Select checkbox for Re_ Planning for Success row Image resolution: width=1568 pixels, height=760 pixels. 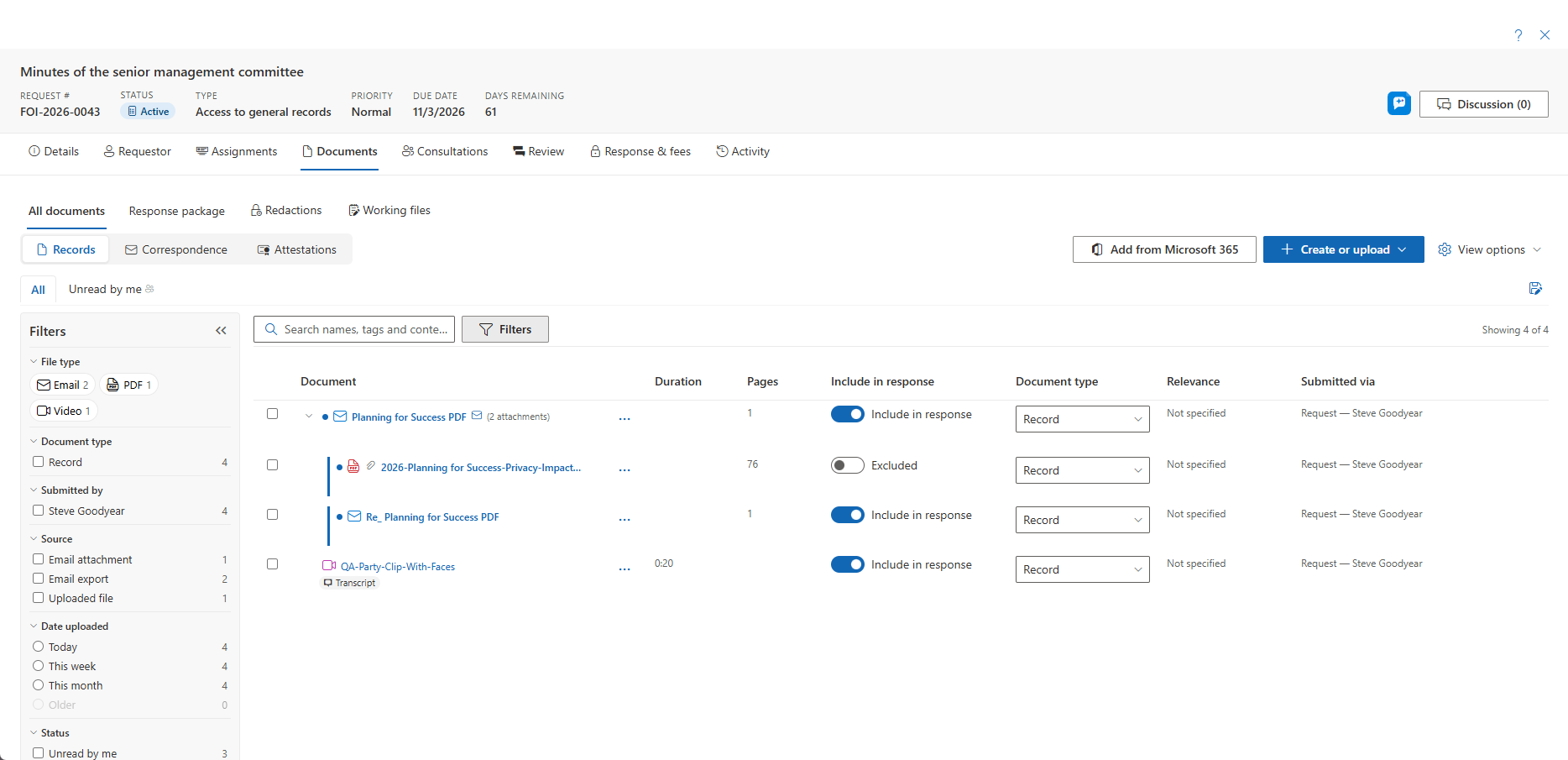tap(272, 514)
